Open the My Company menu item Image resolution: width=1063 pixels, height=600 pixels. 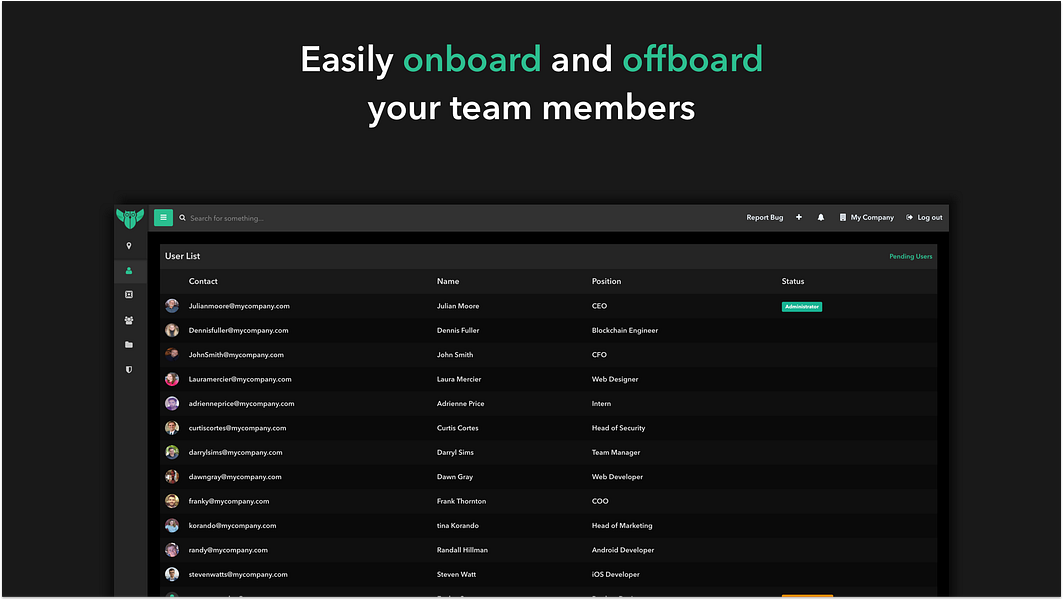[866, 217]
